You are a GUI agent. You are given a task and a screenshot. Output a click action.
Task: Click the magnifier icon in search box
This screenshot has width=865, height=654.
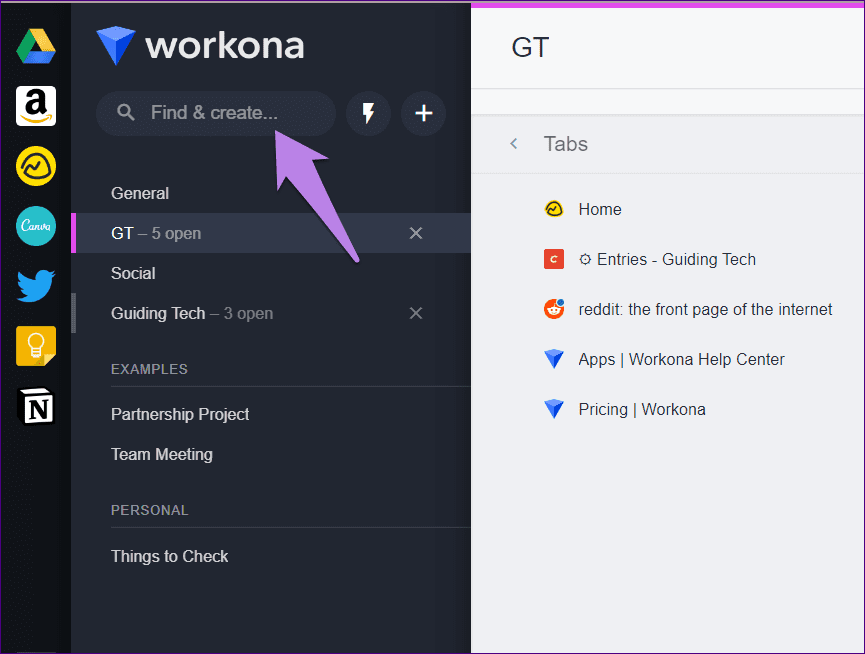126,112
